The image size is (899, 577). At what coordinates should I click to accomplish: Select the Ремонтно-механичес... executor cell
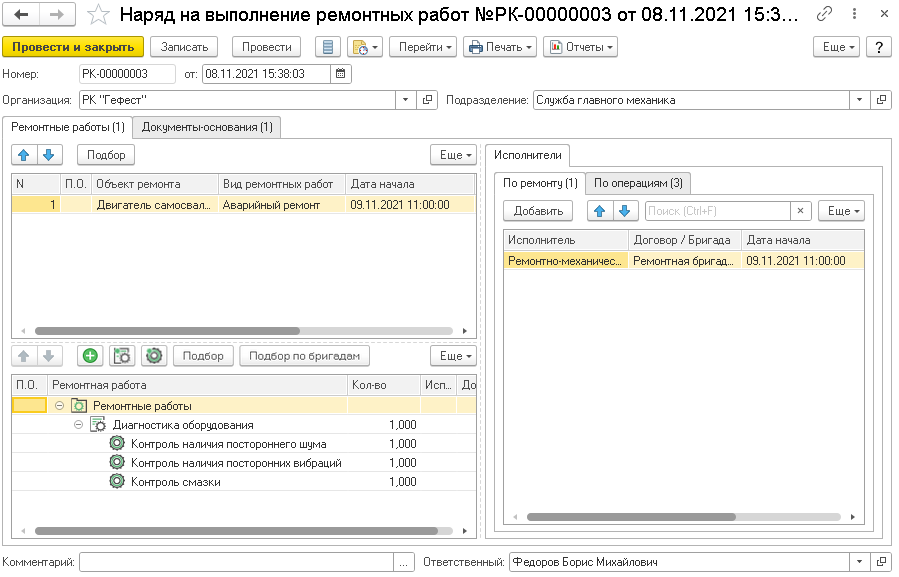click(x=566, y=261)
